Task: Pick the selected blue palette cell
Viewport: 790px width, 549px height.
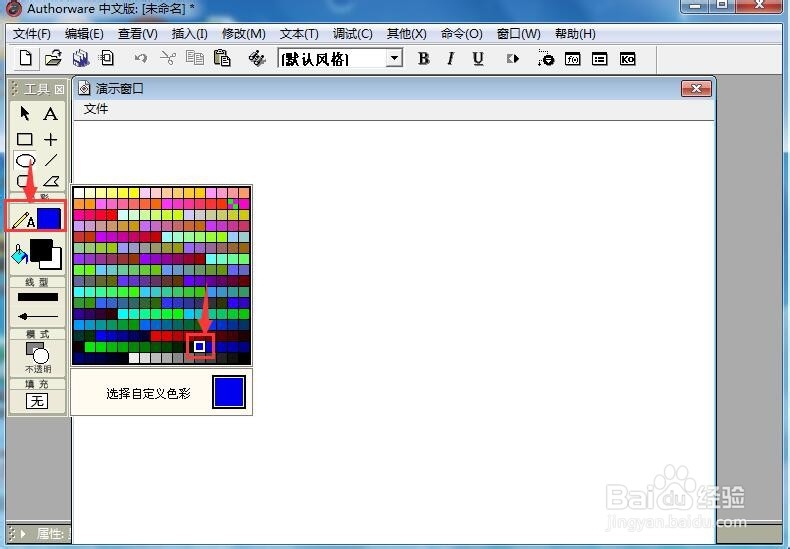Action: tap(200, 347)
